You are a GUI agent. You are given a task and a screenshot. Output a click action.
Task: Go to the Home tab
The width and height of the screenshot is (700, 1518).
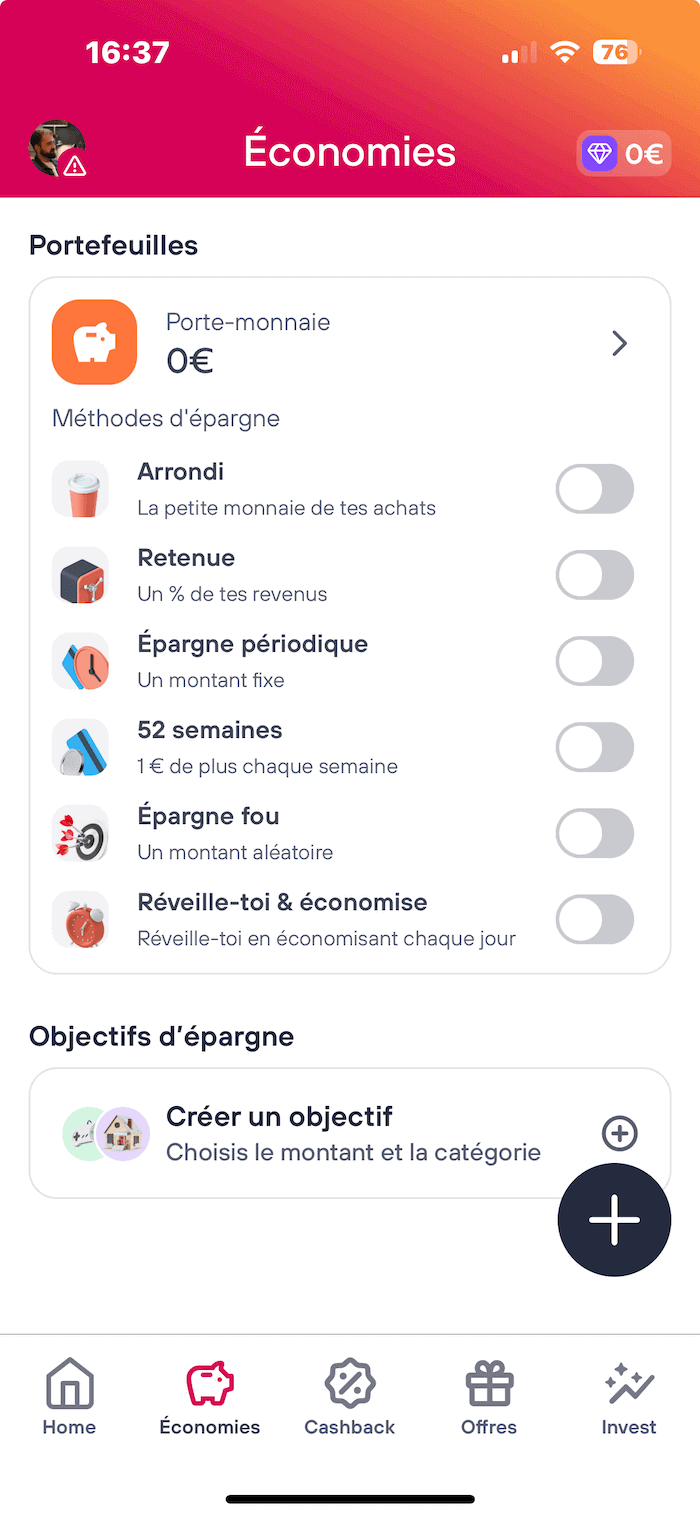[x=69, y=1397]
